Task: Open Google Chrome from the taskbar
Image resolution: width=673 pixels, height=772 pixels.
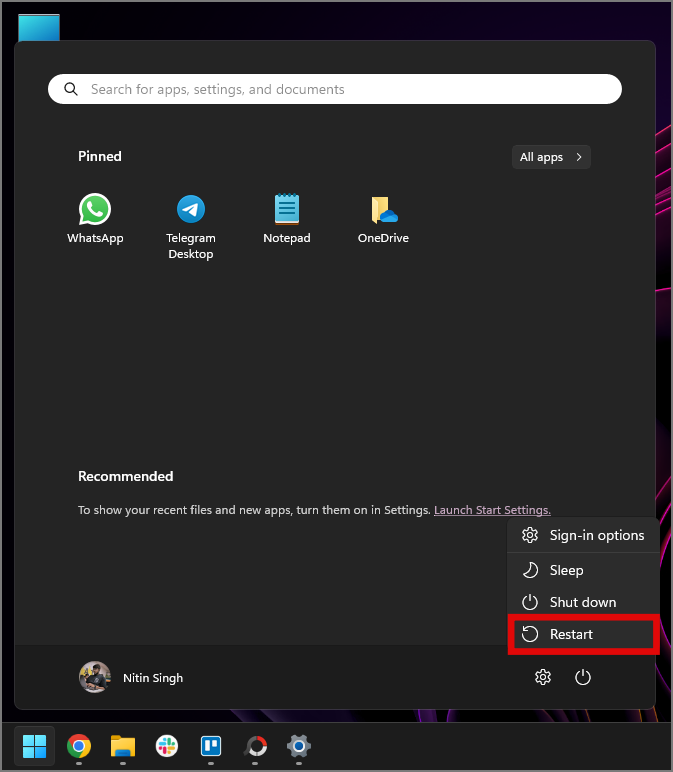Action: coord(79,746)
